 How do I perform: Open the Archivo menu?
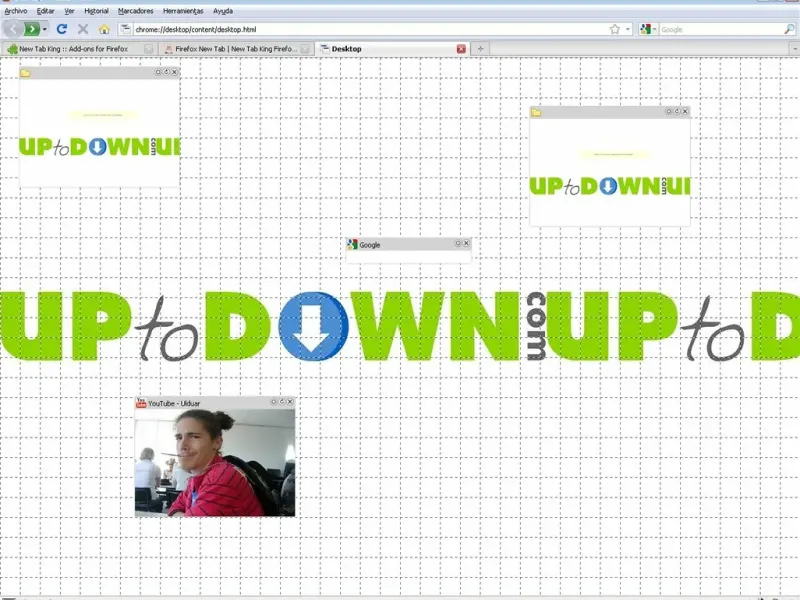[x=16, y=11]
